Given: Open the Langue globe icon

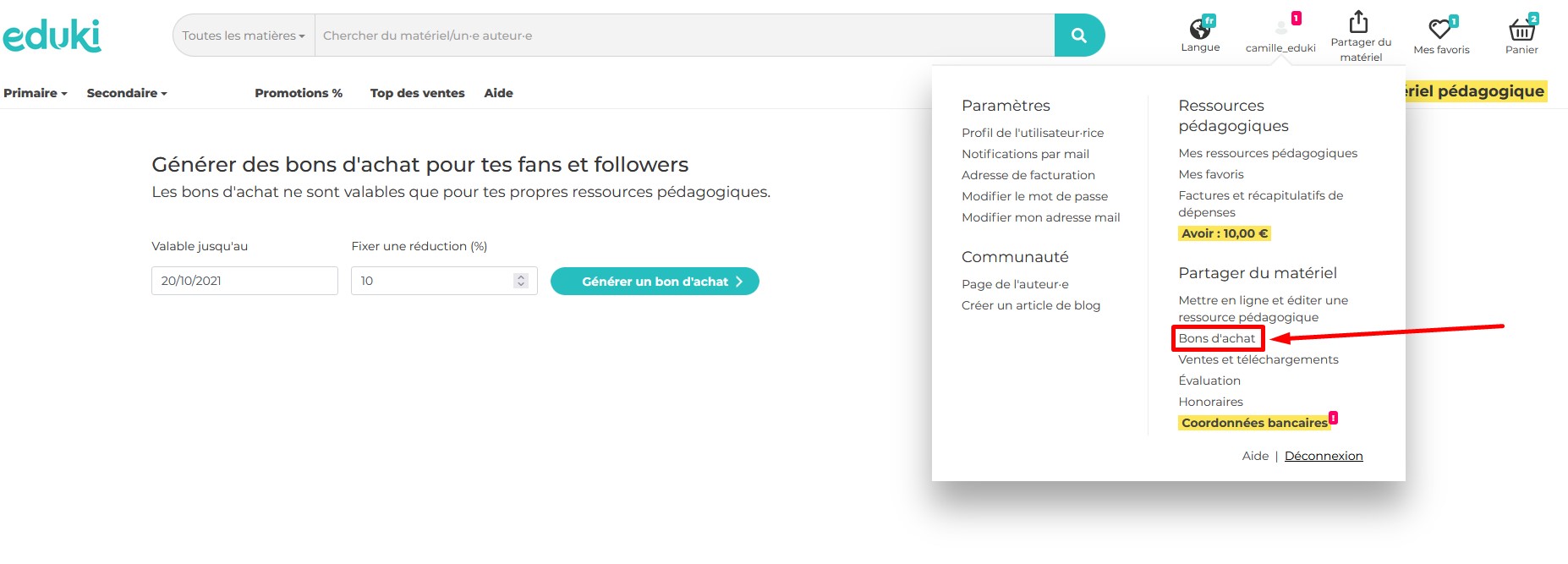Looking at the screenshot, I should (1200, 29).
